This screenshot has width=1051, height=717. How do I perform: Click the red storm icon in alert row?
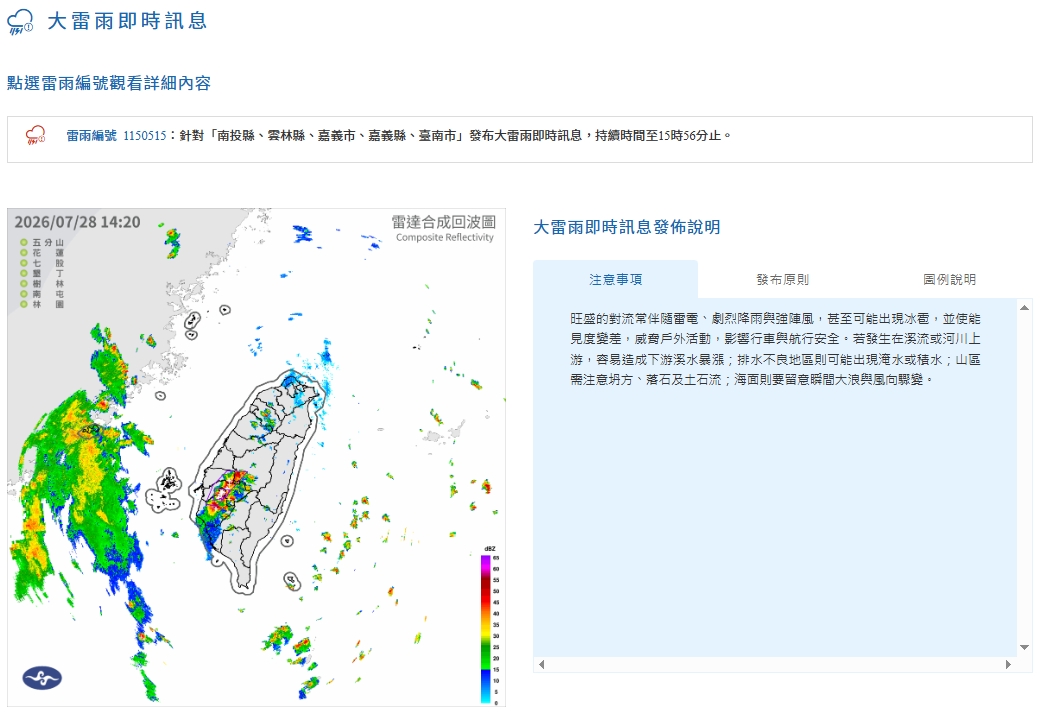pos(36,135)
